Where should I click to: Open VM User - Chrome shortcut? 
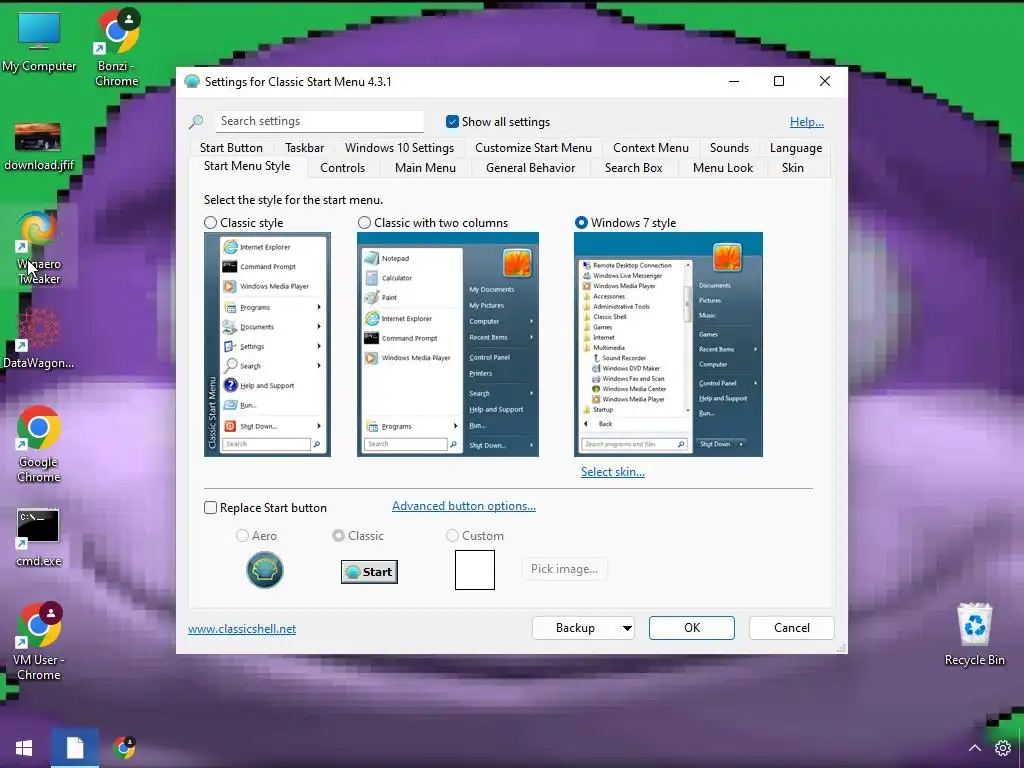click(x=39, y=641)
